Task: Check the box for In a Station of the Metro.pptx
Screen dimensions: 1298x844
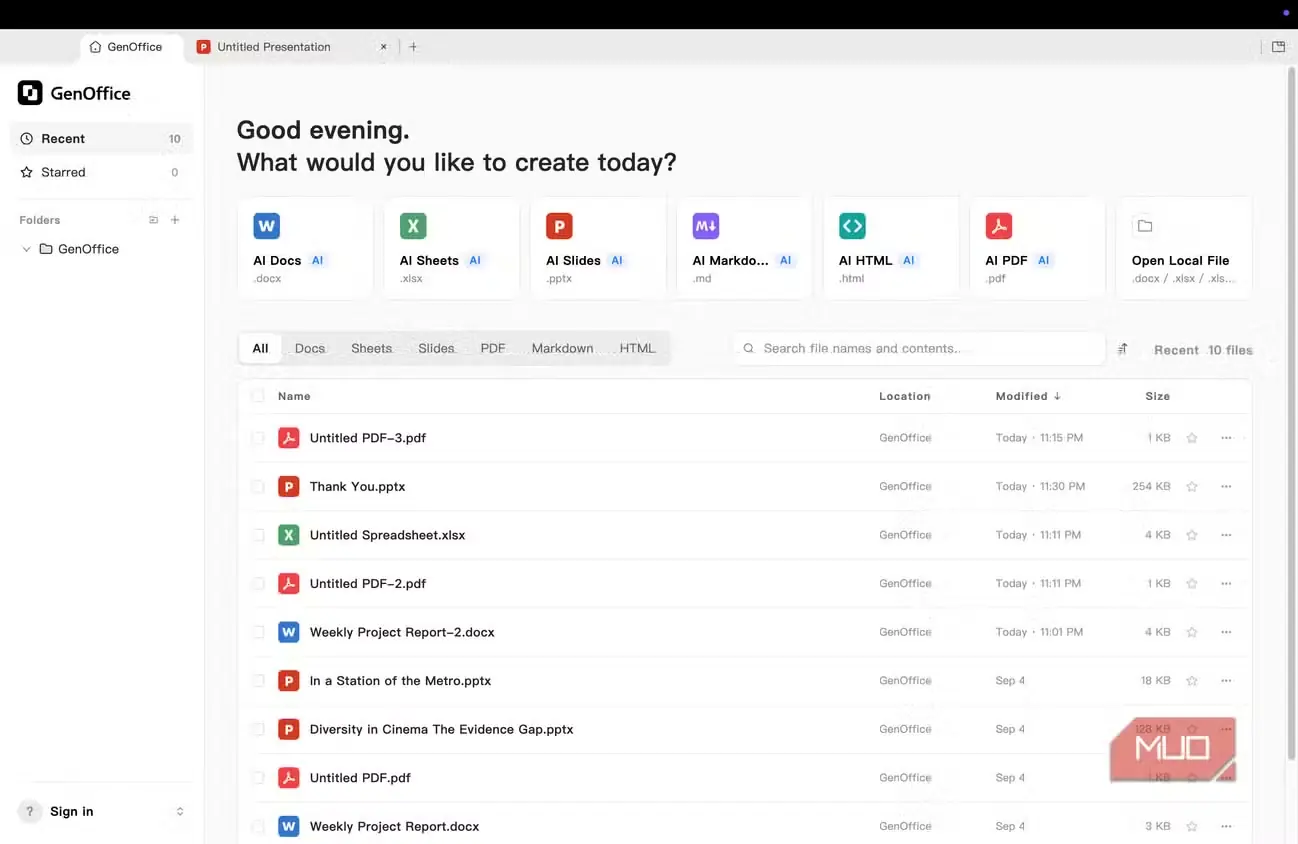Action: pos(258,681)
